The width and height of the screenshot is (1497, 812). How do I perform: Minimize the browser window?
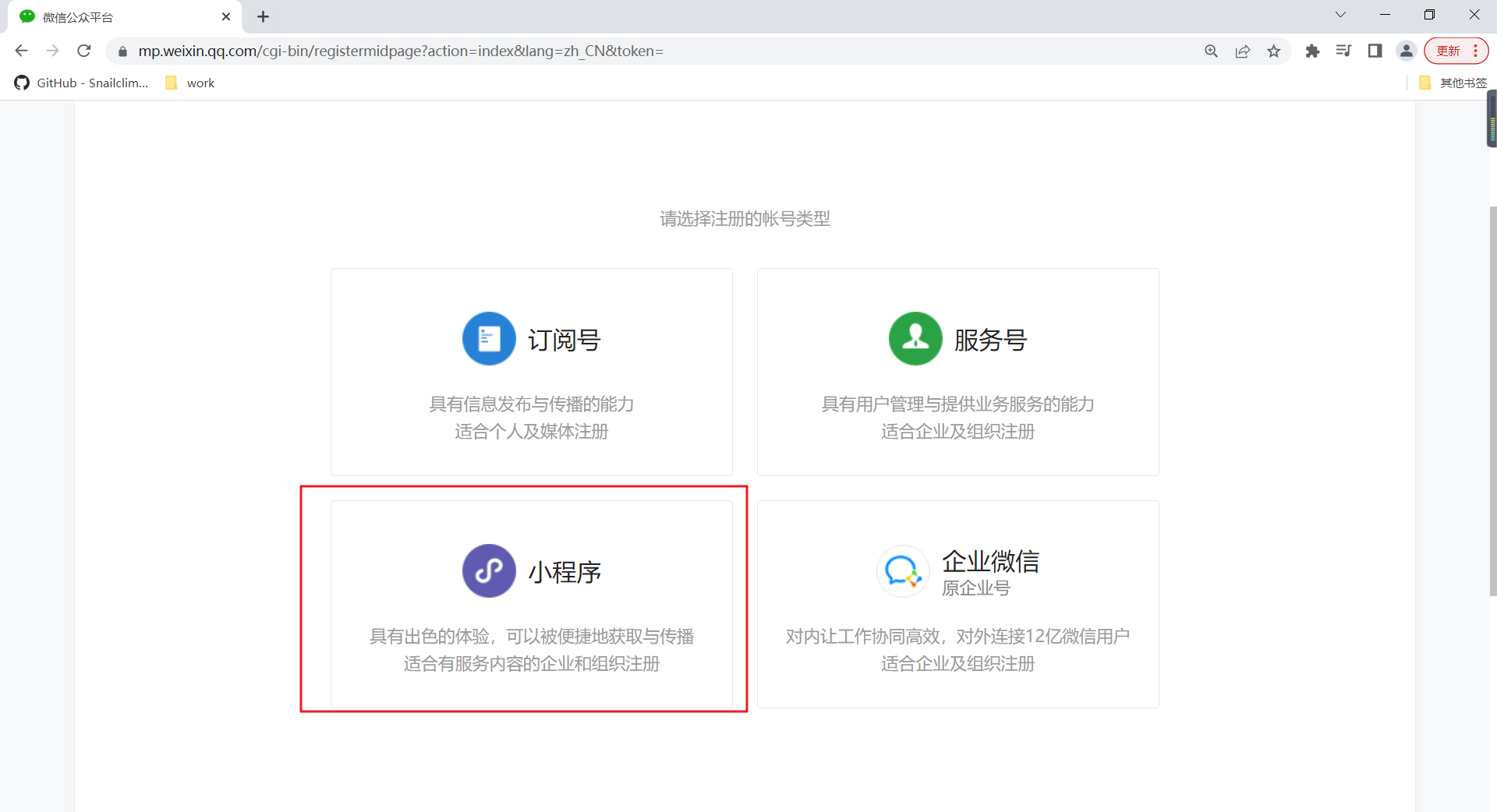[1385, 15]
